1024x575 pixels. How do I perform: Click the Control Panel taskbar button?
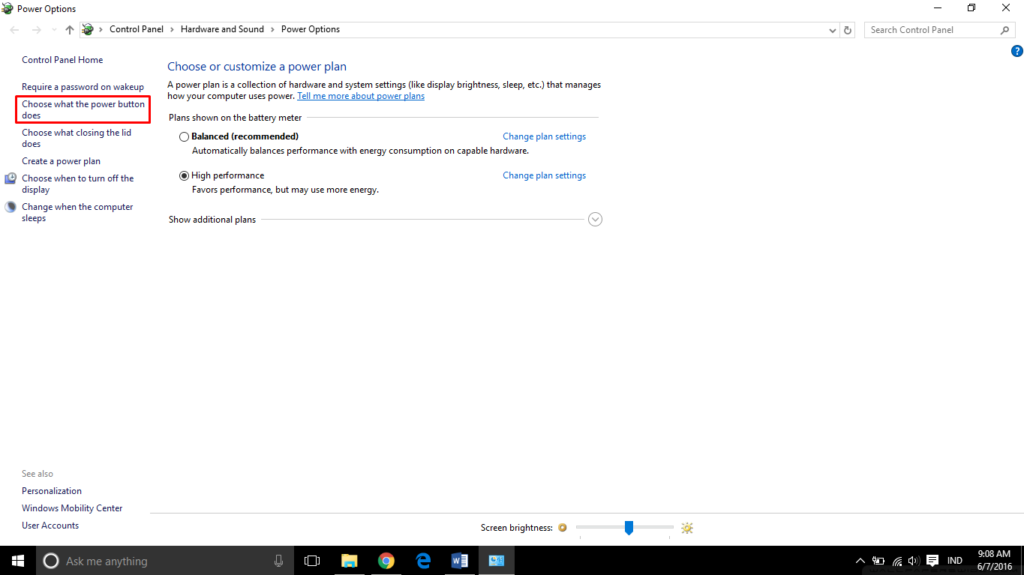(x=496, y=561)
